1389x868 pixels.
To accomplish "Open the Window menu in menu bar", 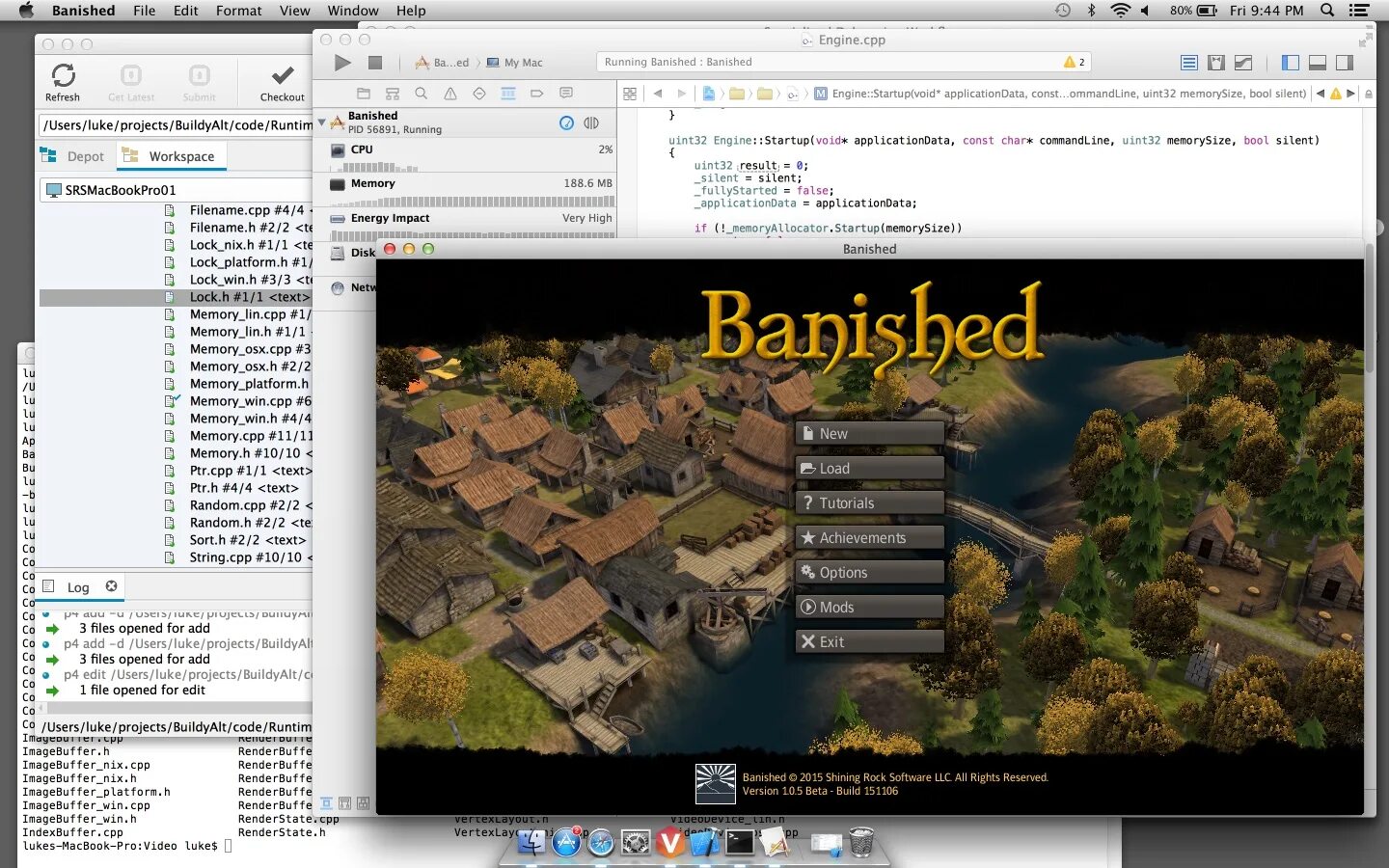I will click(x=353, y=11).
